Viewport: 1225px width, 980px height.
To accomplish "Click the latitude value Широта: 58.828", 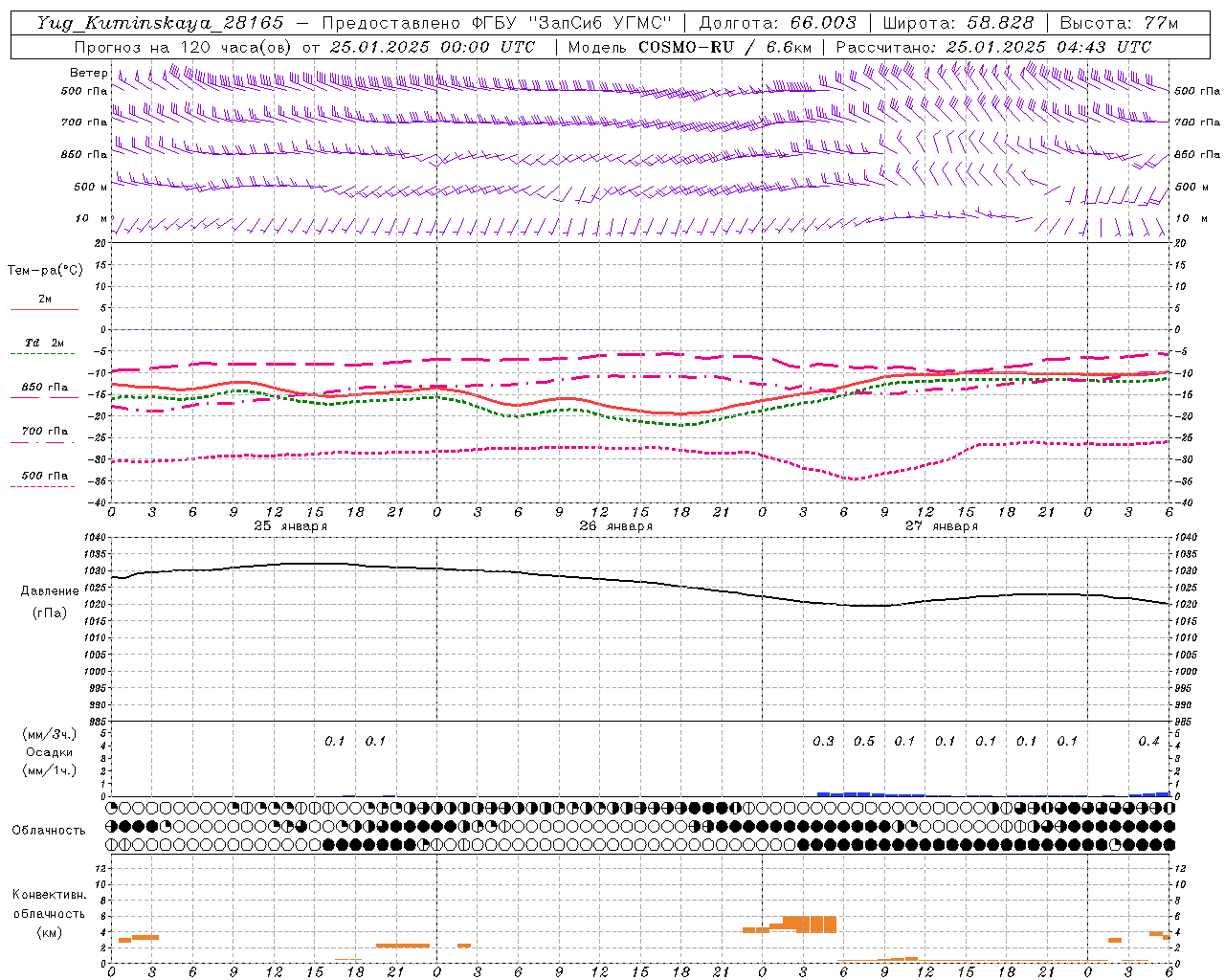I will point(958,23).
